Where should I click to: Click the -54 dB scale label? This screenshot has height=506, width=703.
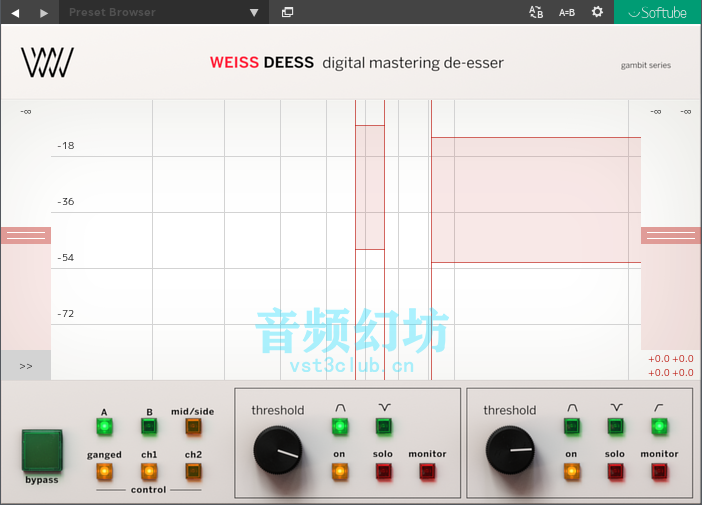pos(65,258)
